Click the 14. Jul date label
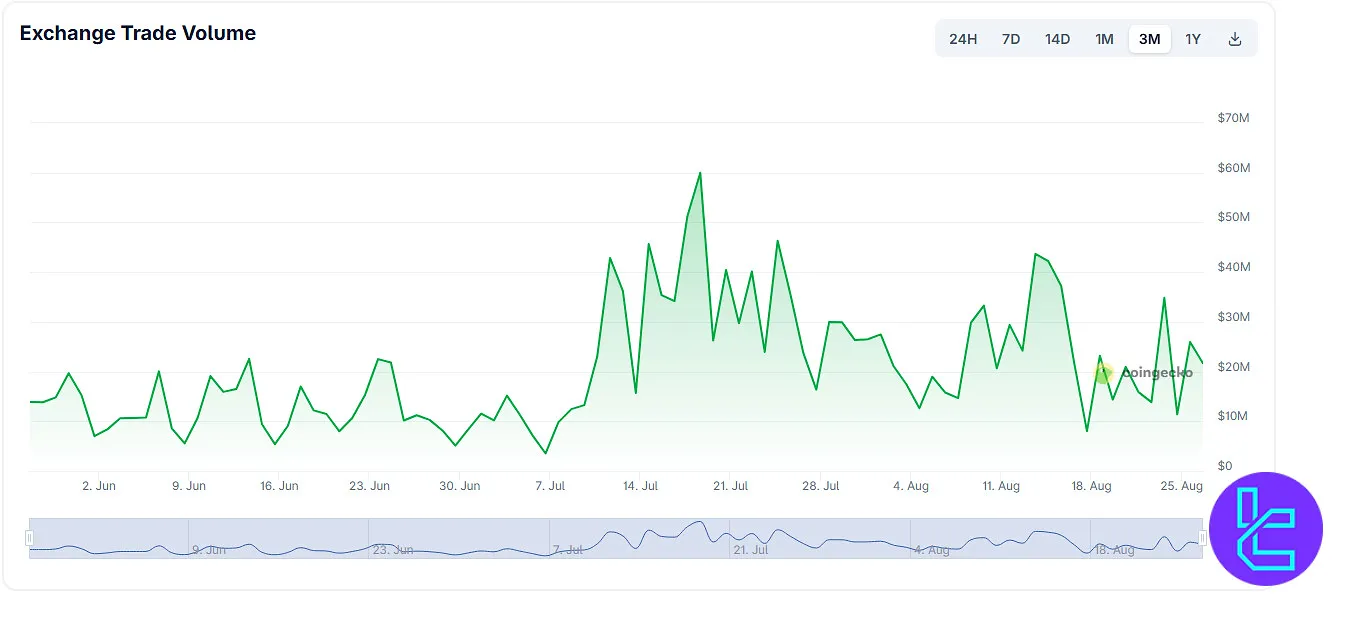Image resolution: width=1358 pixels, height=621 pixels. [x=640, y=486]
